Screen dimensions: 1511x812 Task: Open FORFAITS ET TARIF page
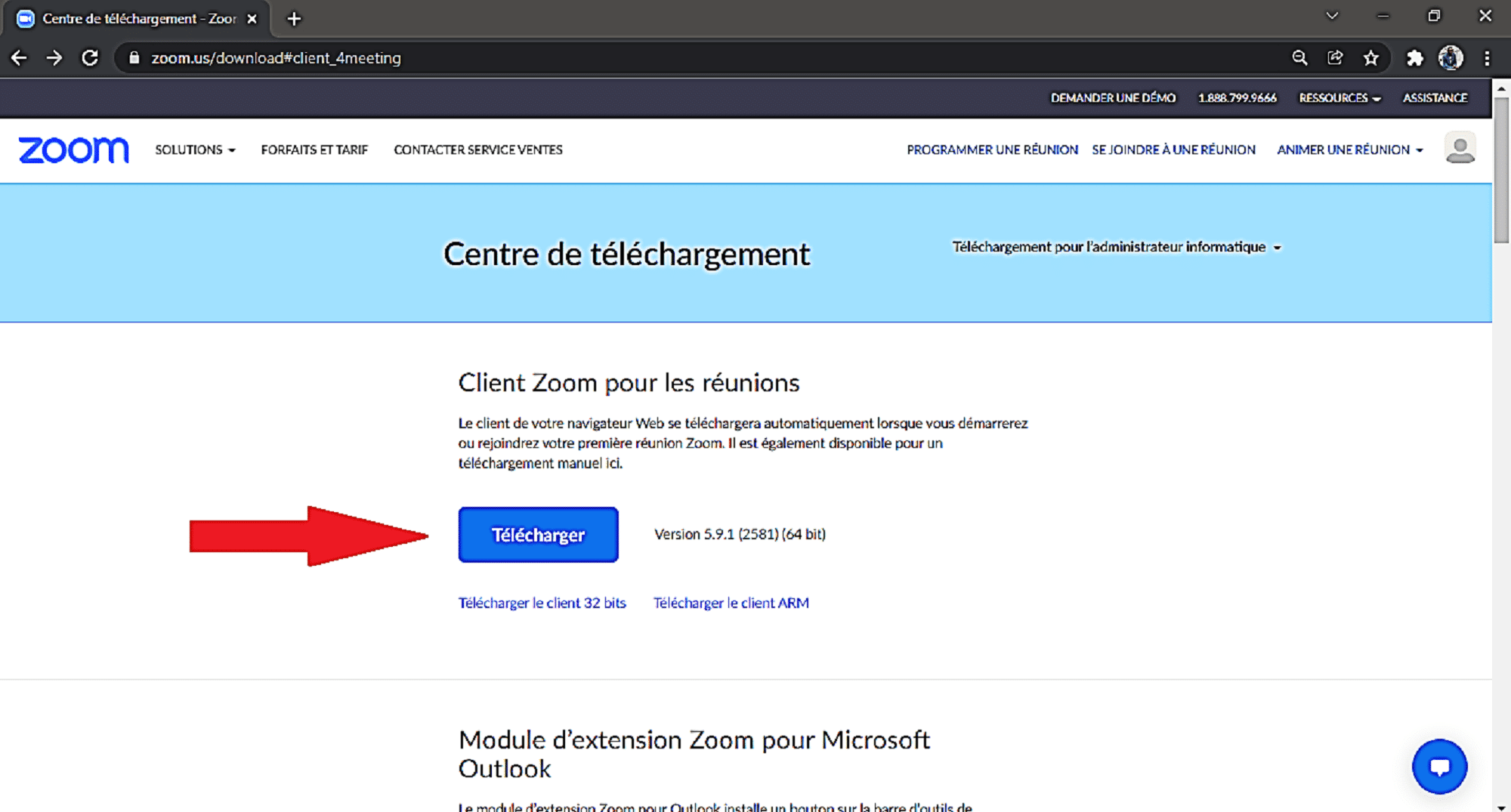(314, 150)
